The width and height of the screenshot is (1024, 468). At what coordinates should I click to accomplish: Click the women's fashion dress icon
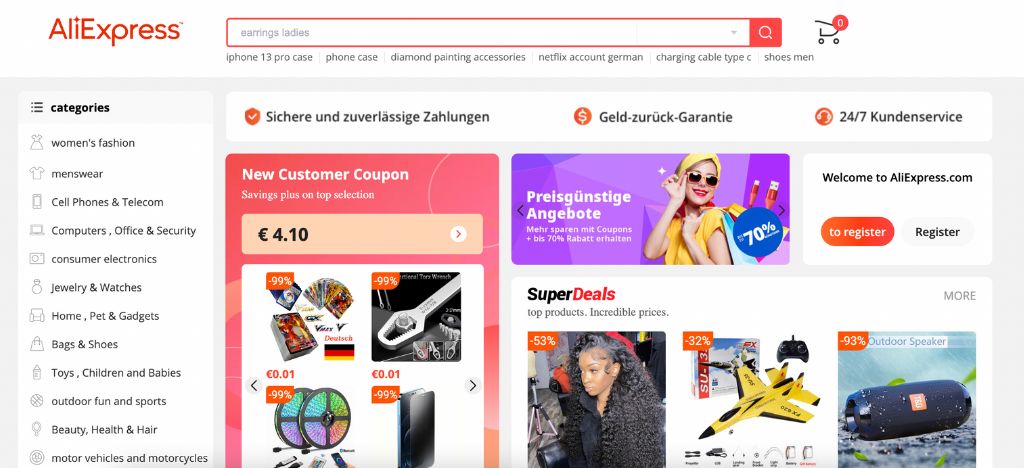37,142
